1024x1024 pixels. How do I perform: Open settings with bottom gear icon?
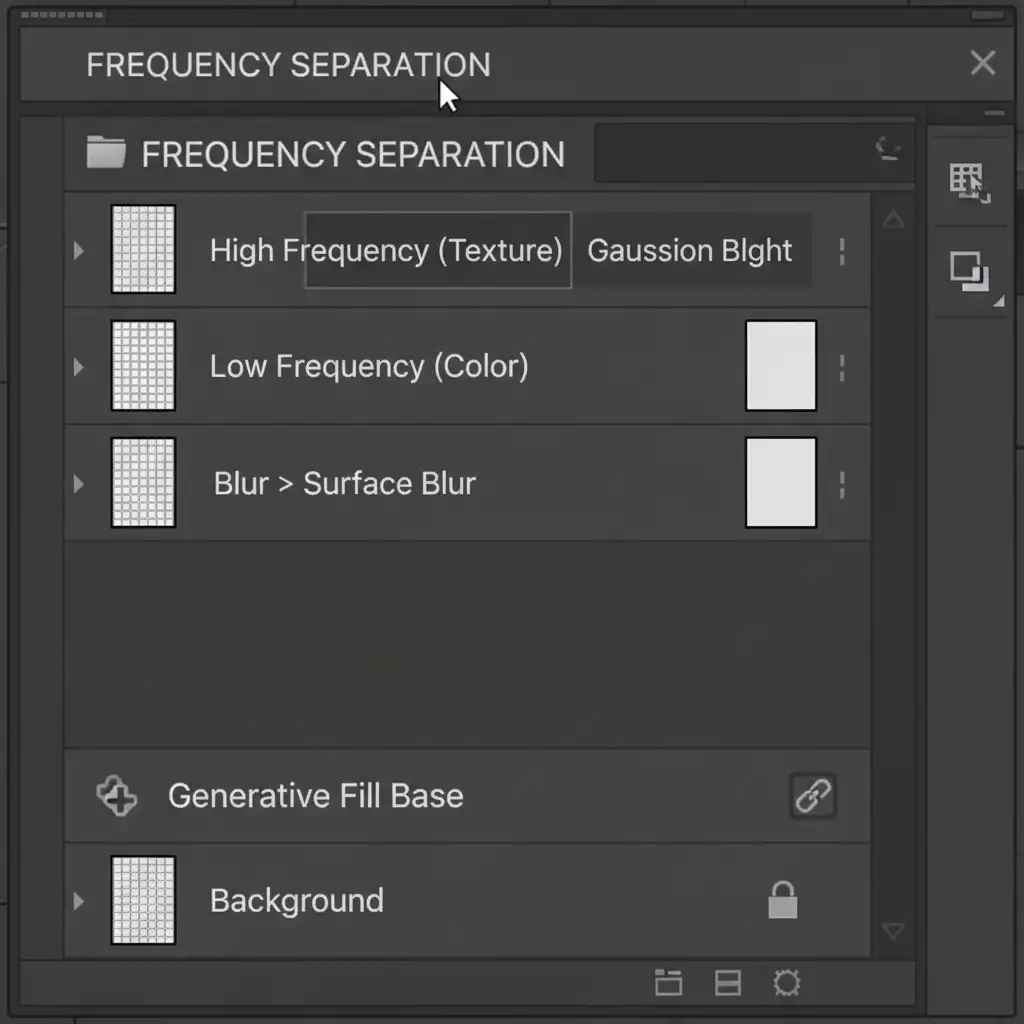point(787,984)
